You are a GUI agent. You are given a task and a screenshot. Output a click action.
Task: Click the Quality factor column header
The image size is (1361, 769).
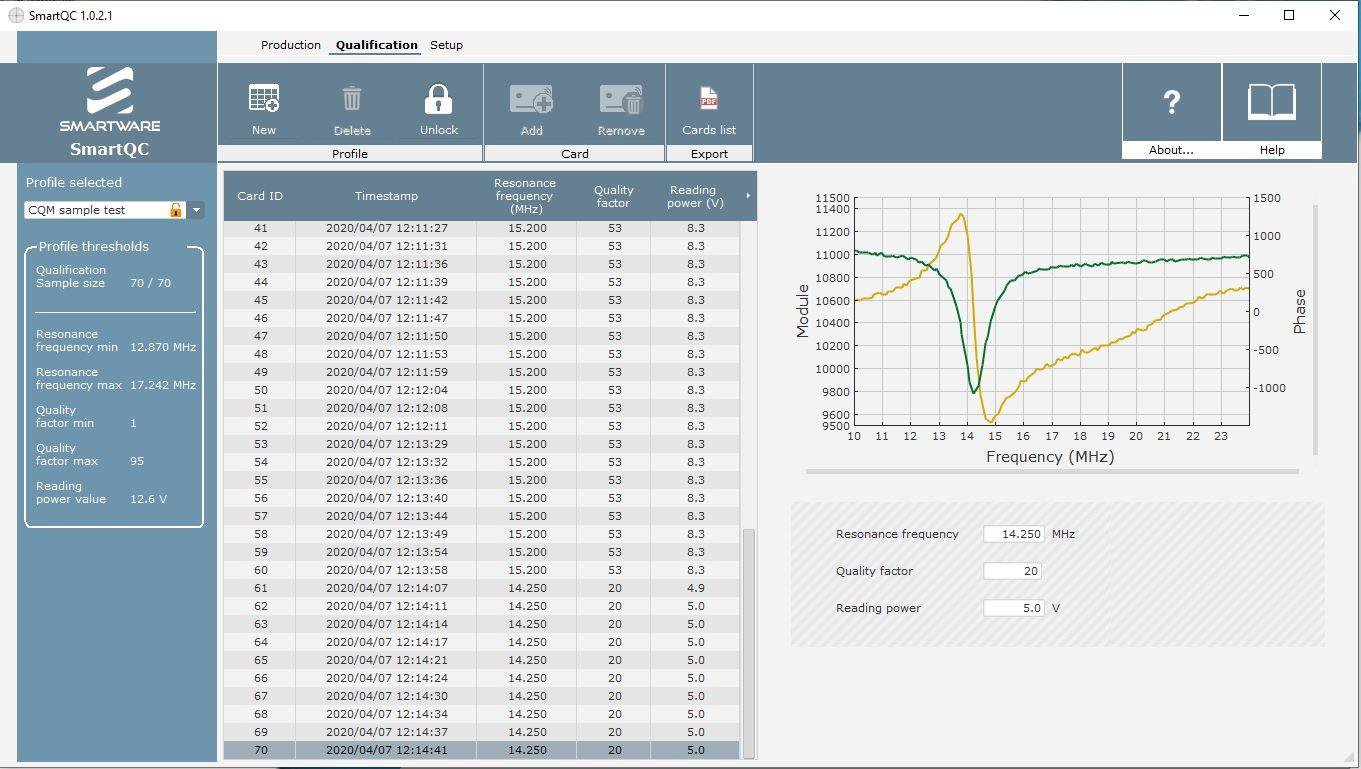[613, 196]
